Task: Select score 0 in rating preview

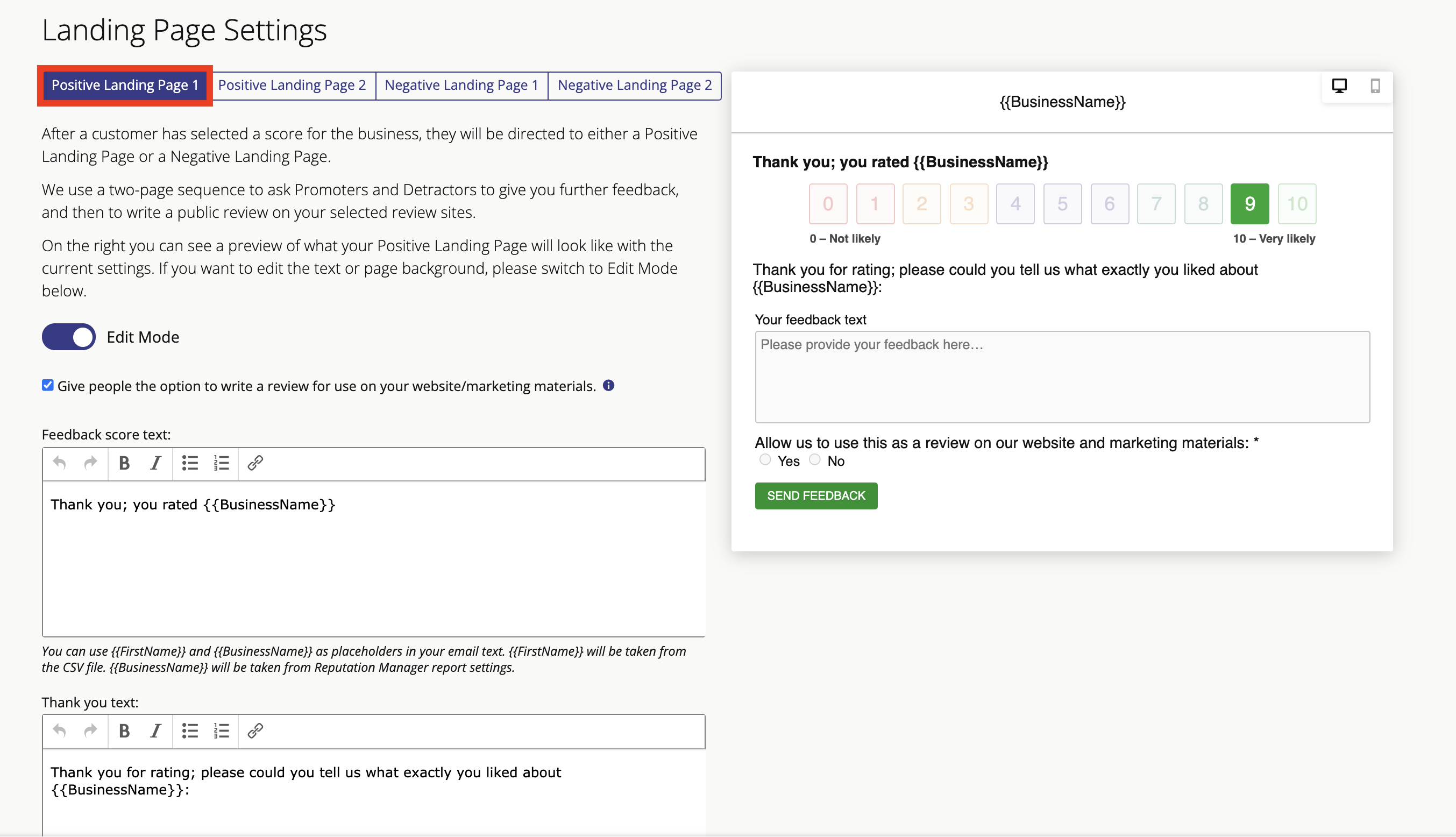Action: [828, 204]
